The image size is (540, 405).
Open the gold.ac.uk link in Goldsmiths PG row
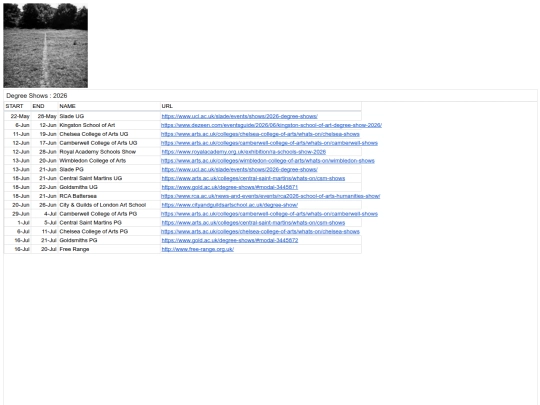click(x=230, y=240)
